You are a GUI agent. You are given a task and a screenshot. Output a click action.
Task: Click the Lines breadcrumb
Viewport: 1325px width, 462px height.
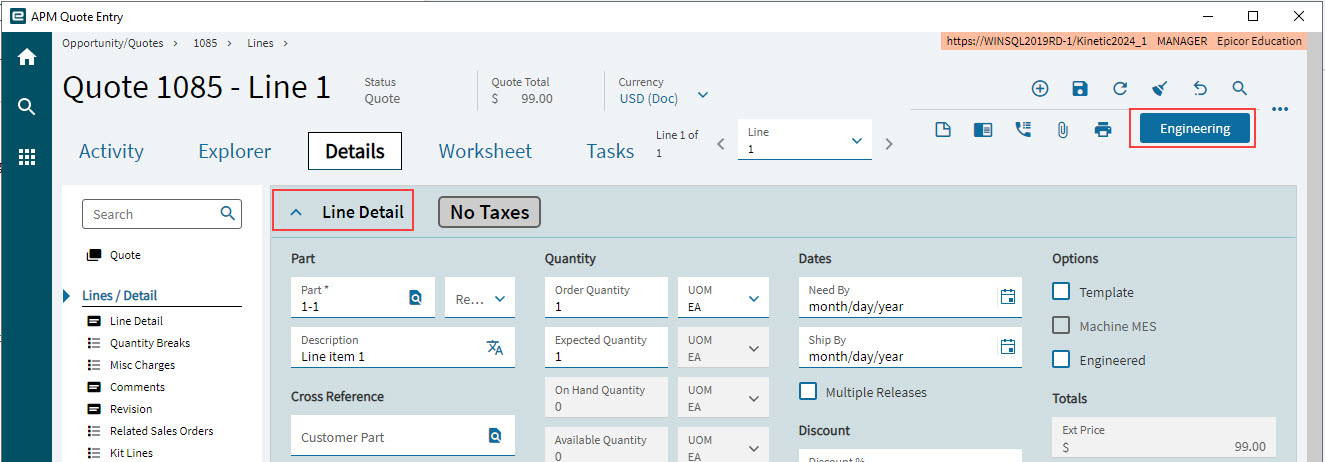pos(260,43)
